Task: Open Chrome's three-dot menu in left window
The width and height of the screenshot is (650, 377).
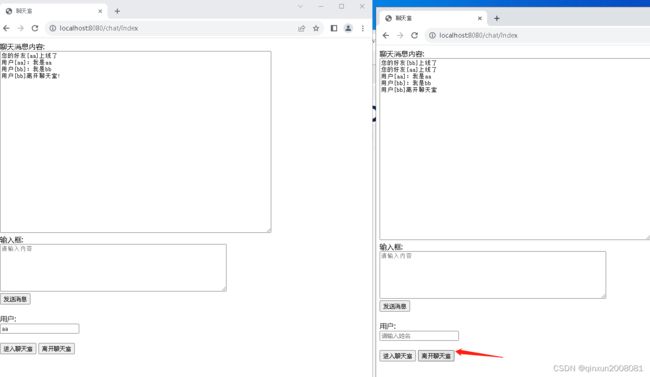Action: click(x=363, y=28)
